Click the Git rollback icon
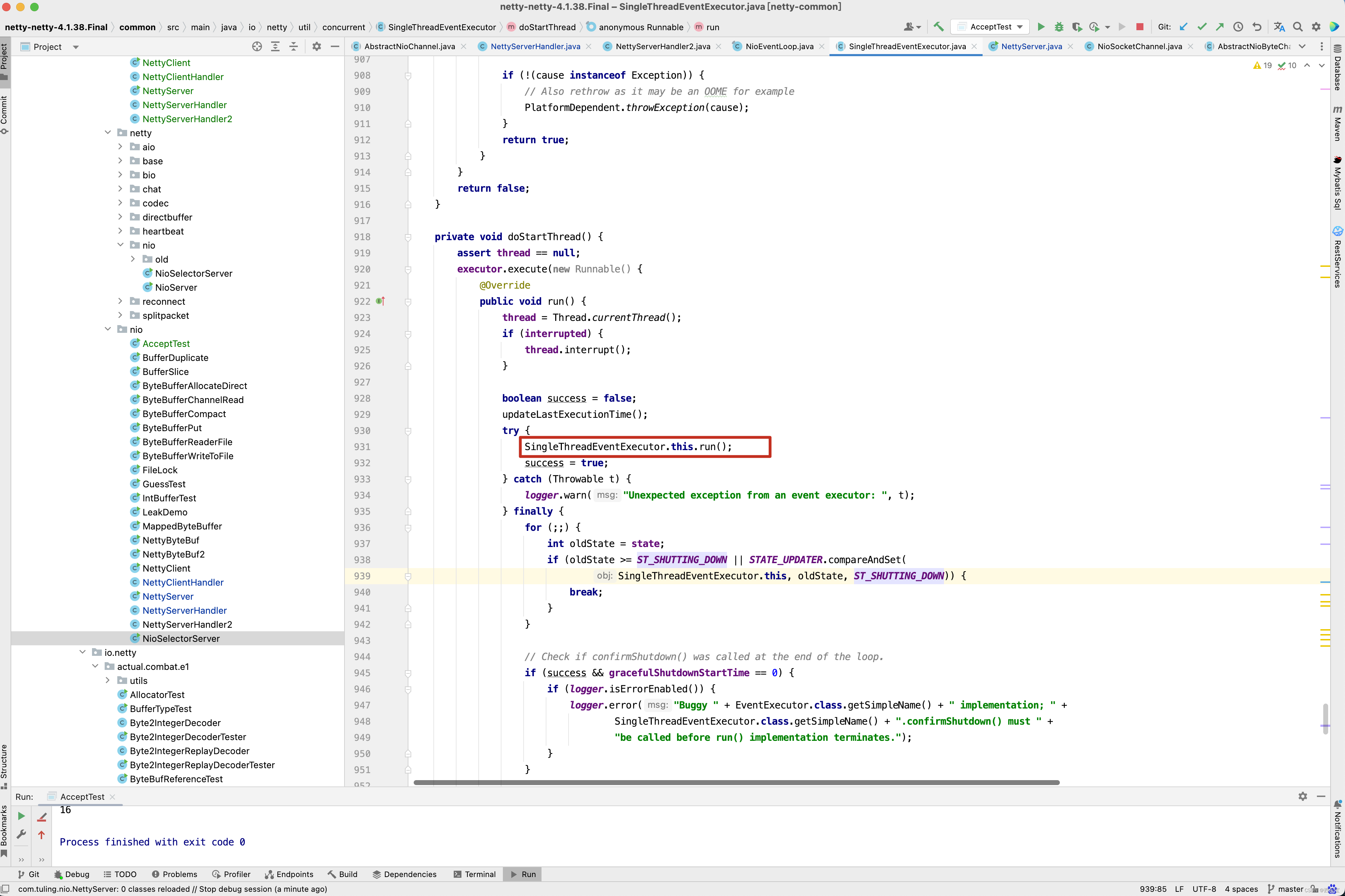Screen dimensions: 1345x896 tap(1257, 27)
